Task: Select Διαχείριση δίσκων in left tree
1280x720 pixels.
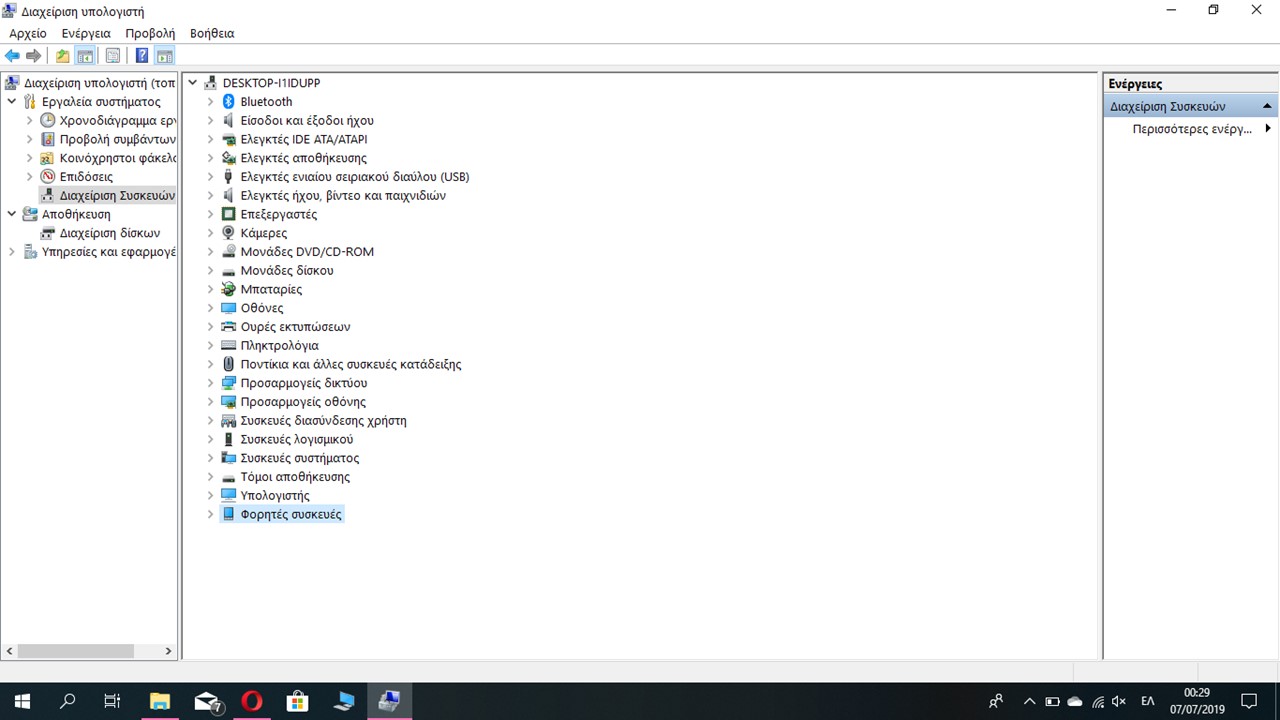Action: click(109, 233)
